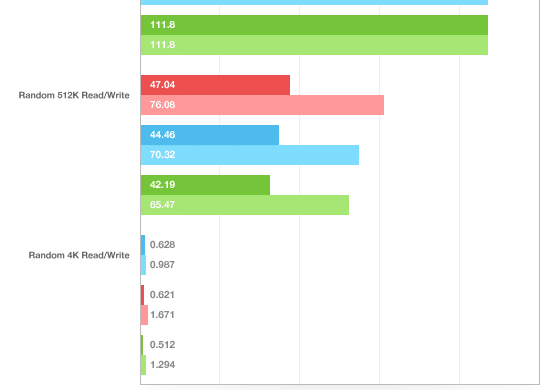
Task: Select the small light red 1.671 bar
Action: point(144,315)
